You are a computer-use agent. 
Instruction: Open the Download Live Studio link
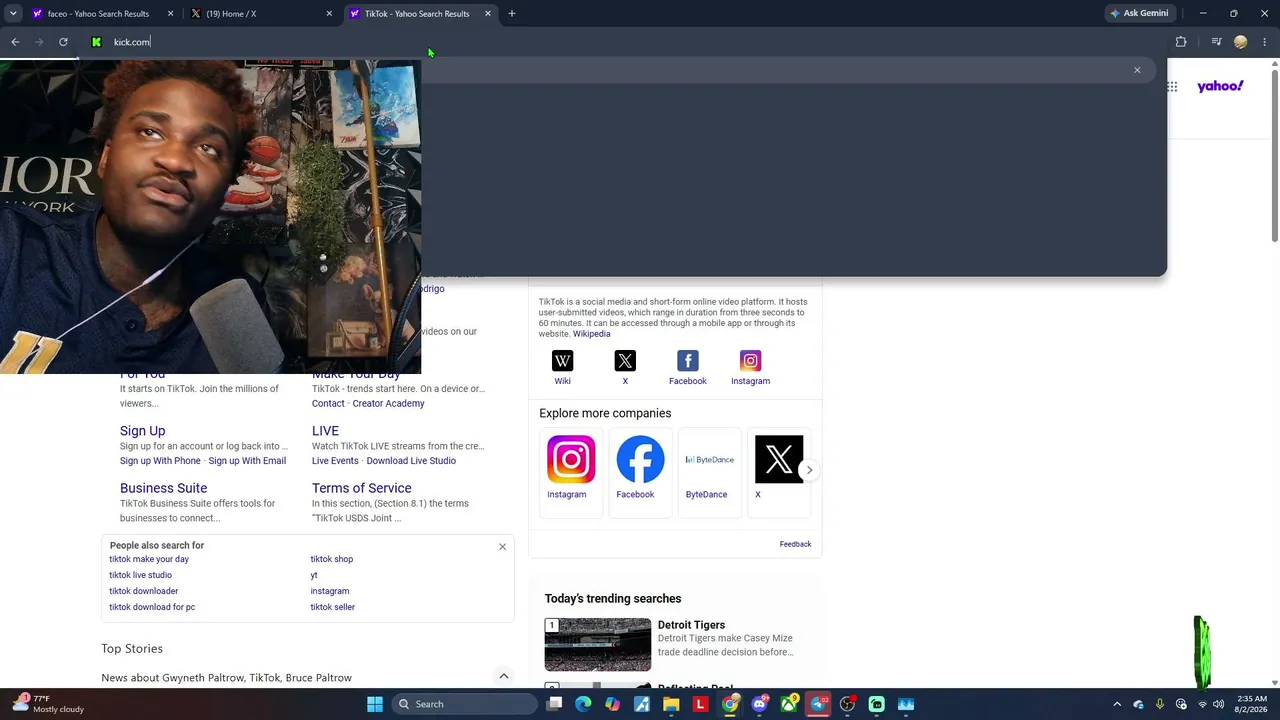(411, 461)
